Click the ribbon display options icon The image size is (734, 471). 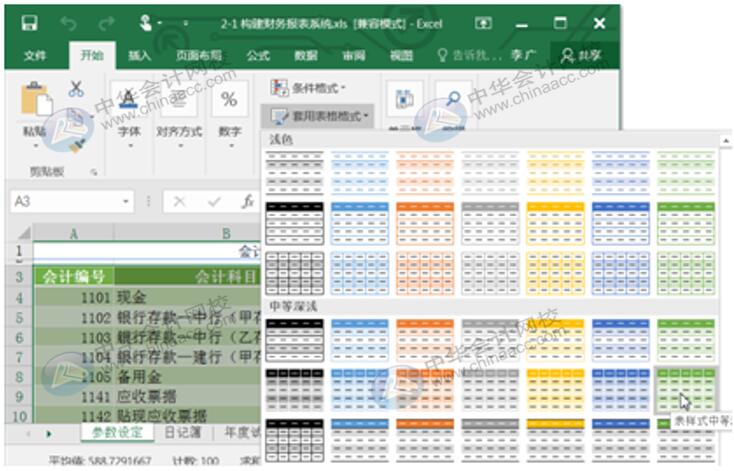tap(484, 23)
